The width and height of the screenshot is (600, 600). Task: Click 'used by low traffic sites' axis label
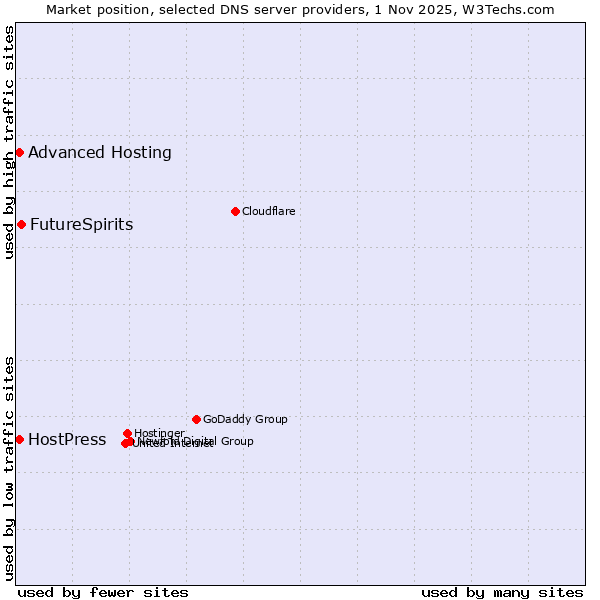click(9, 468)
